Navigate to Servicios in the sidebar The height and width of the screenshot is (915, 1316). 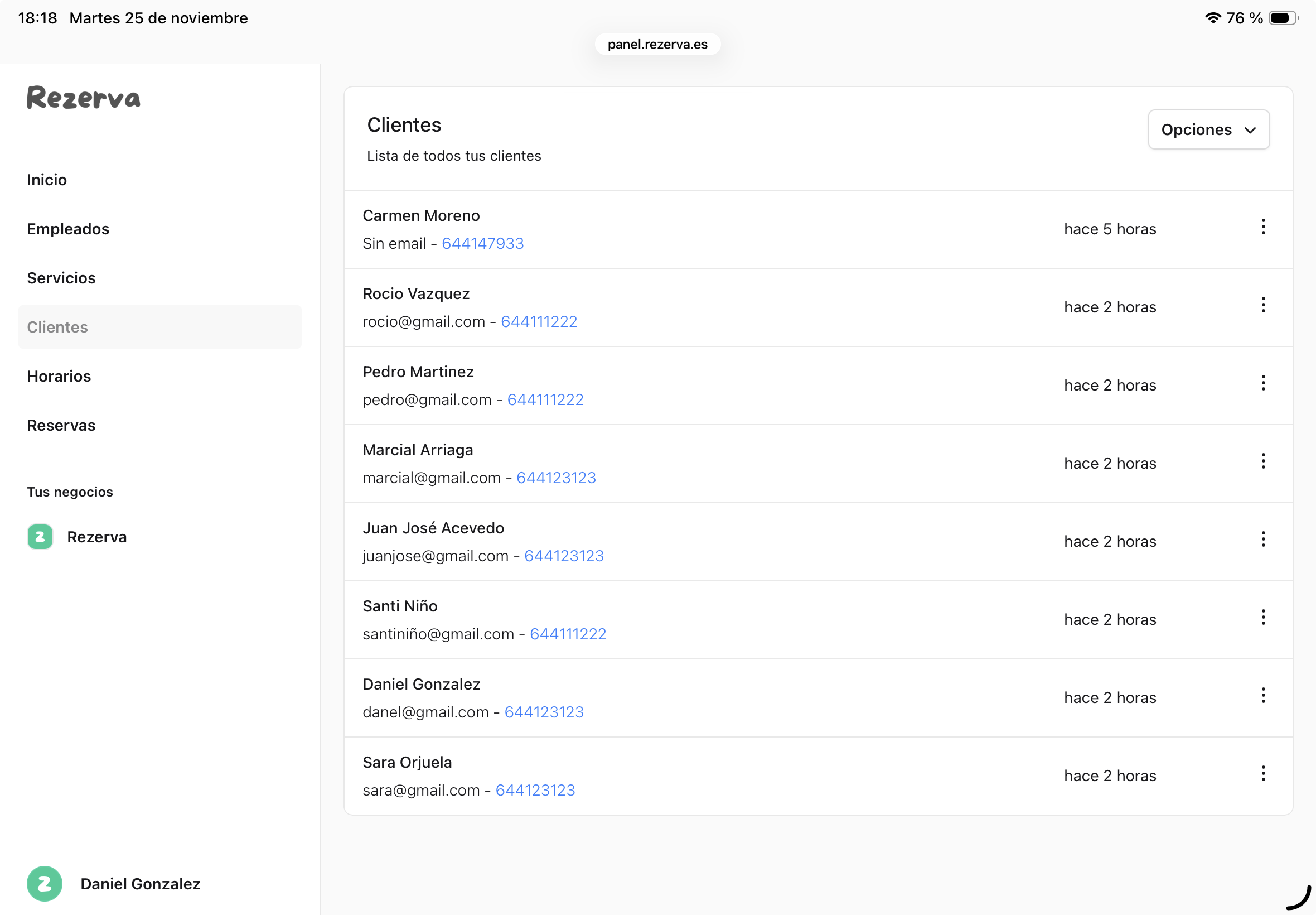(x=61, y=278)
